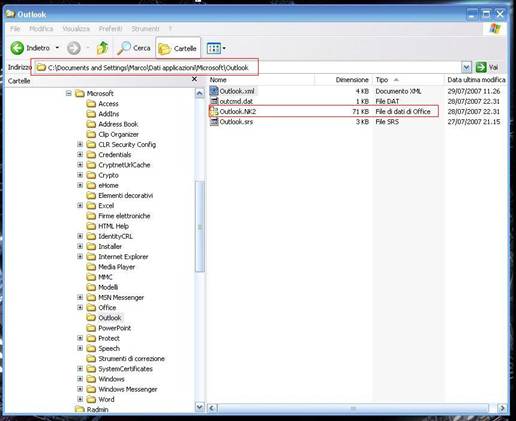
Task: Open the Indietro history dropdown arrow
Action: [57, 48]
